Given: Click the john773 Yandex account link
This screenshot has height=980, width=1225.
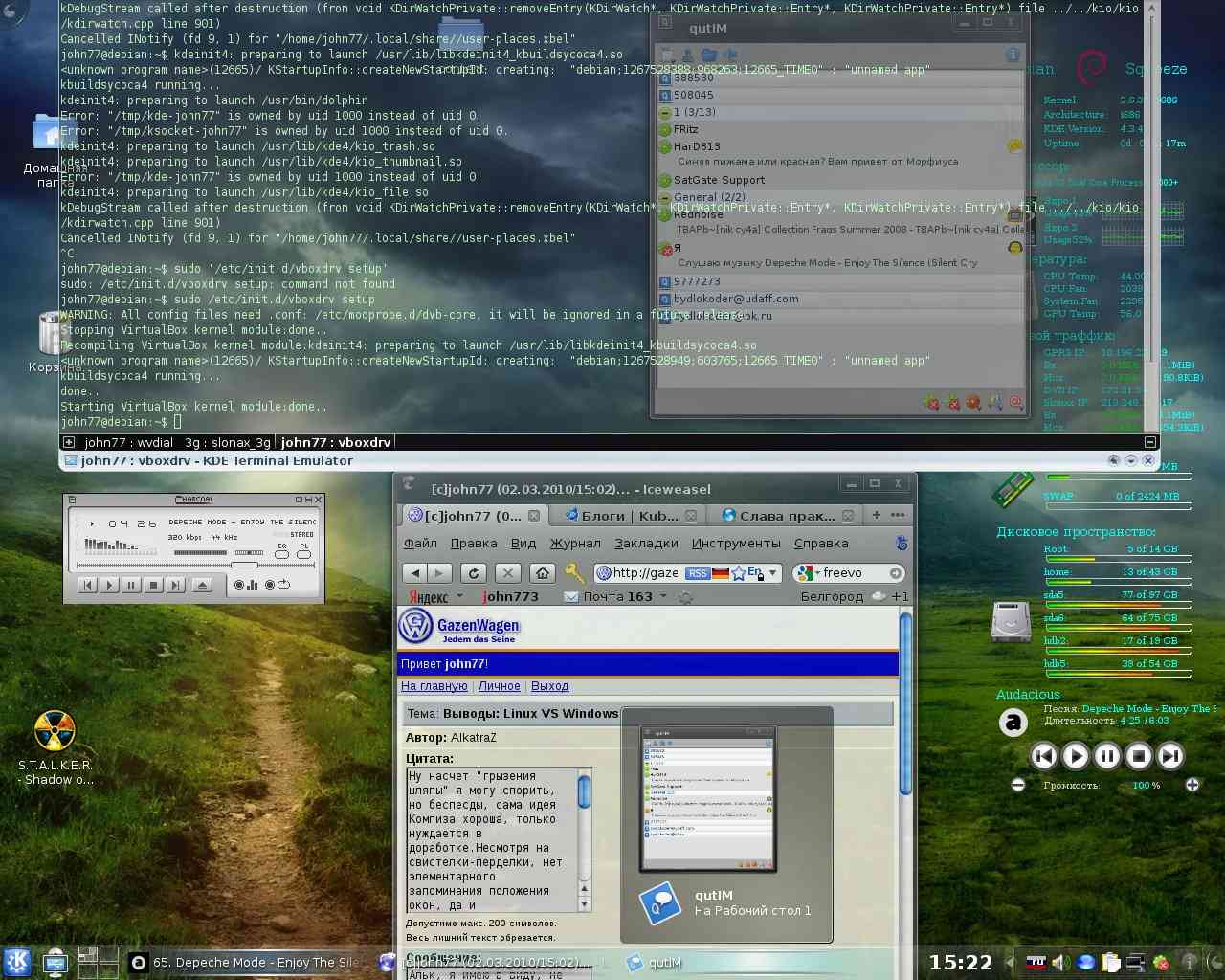Looking at the screenshot, I should 511,596.
